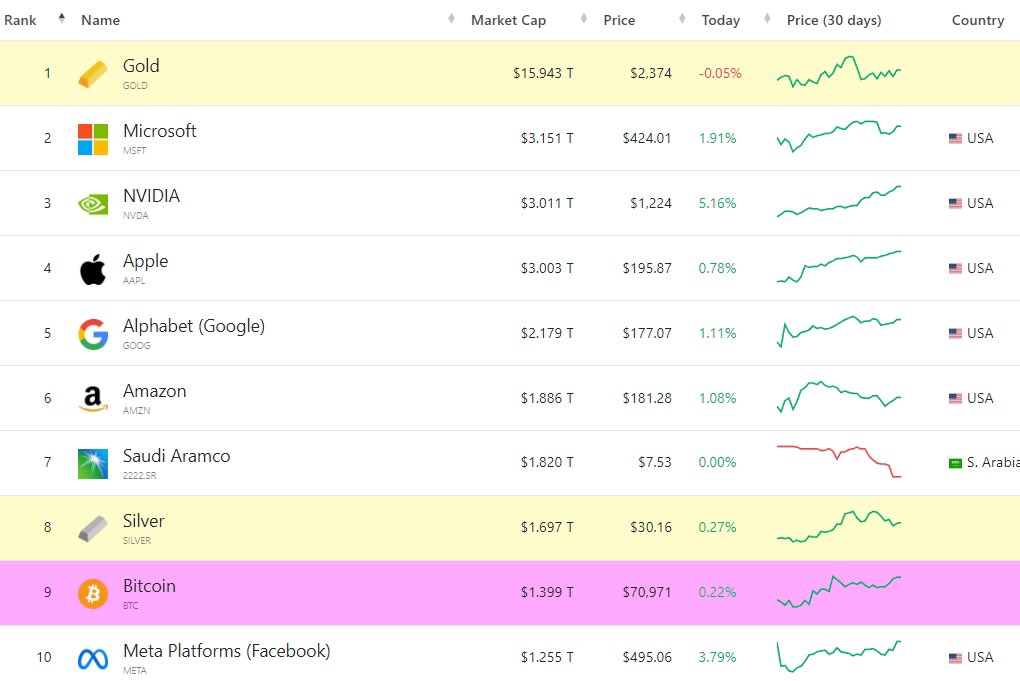Open the Gold asset page
Viewport: 1020px width, 681px height.
point(141,66)
